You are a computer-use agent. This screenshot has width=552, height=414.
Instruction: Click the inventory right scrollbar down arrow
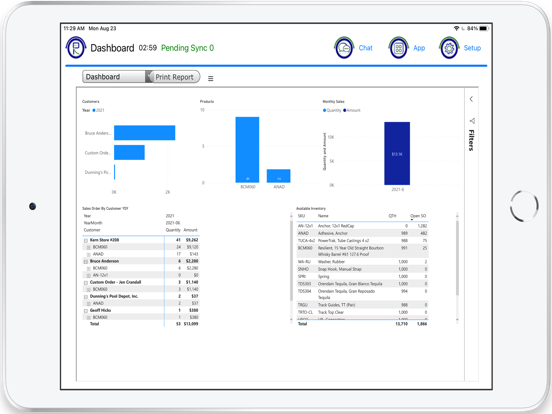(457, 319)
